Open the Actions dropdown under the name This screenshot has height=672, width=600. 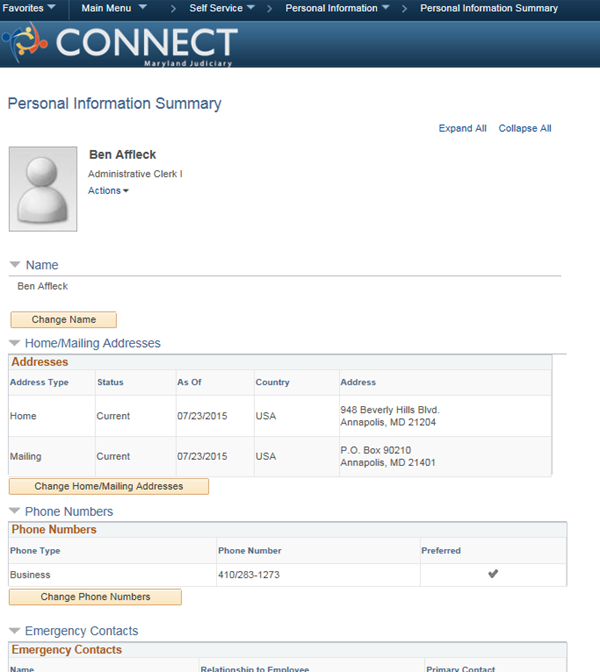(108, 191)
